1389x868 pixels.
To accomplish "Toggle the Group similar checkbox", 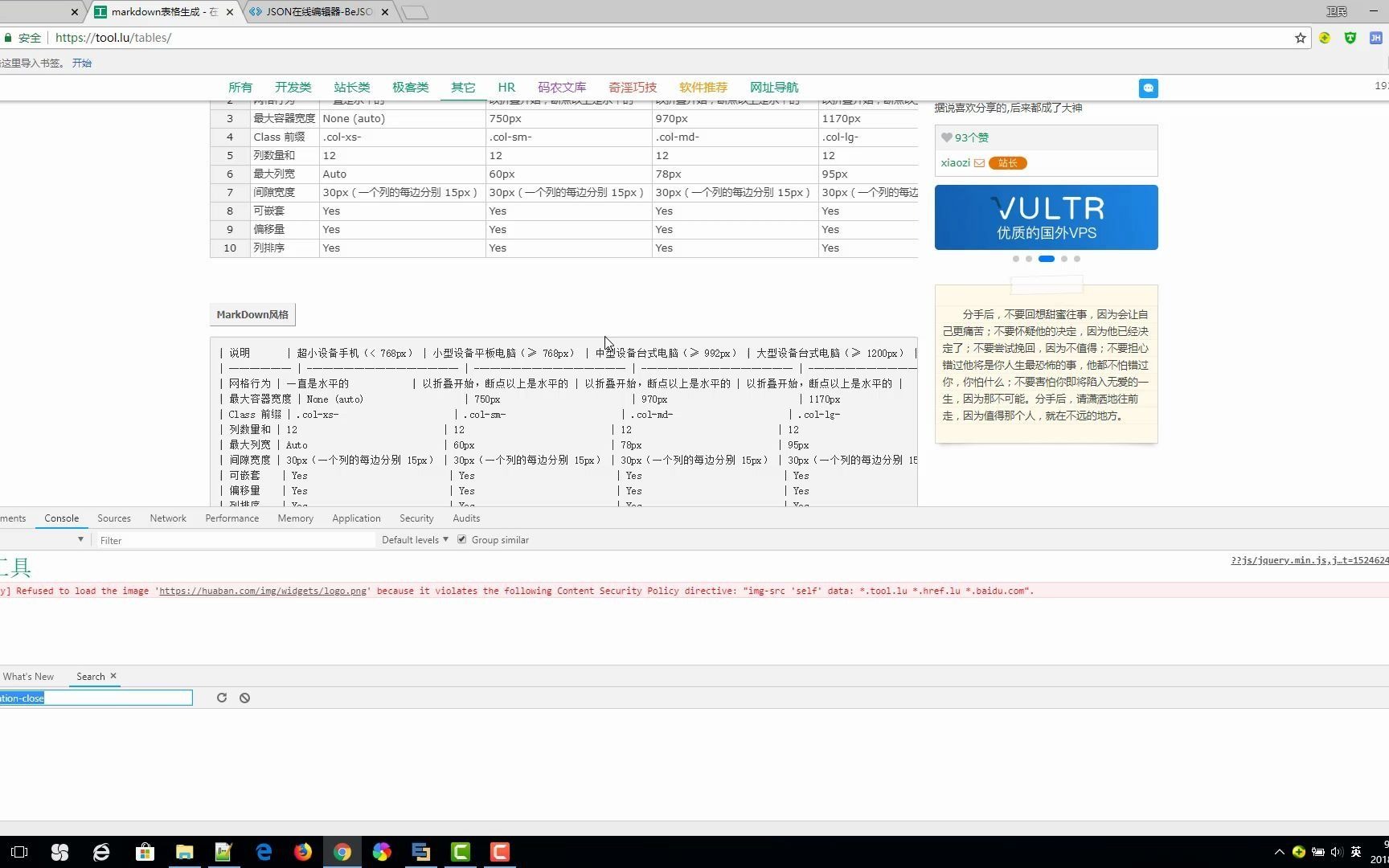I will [462, 539].
